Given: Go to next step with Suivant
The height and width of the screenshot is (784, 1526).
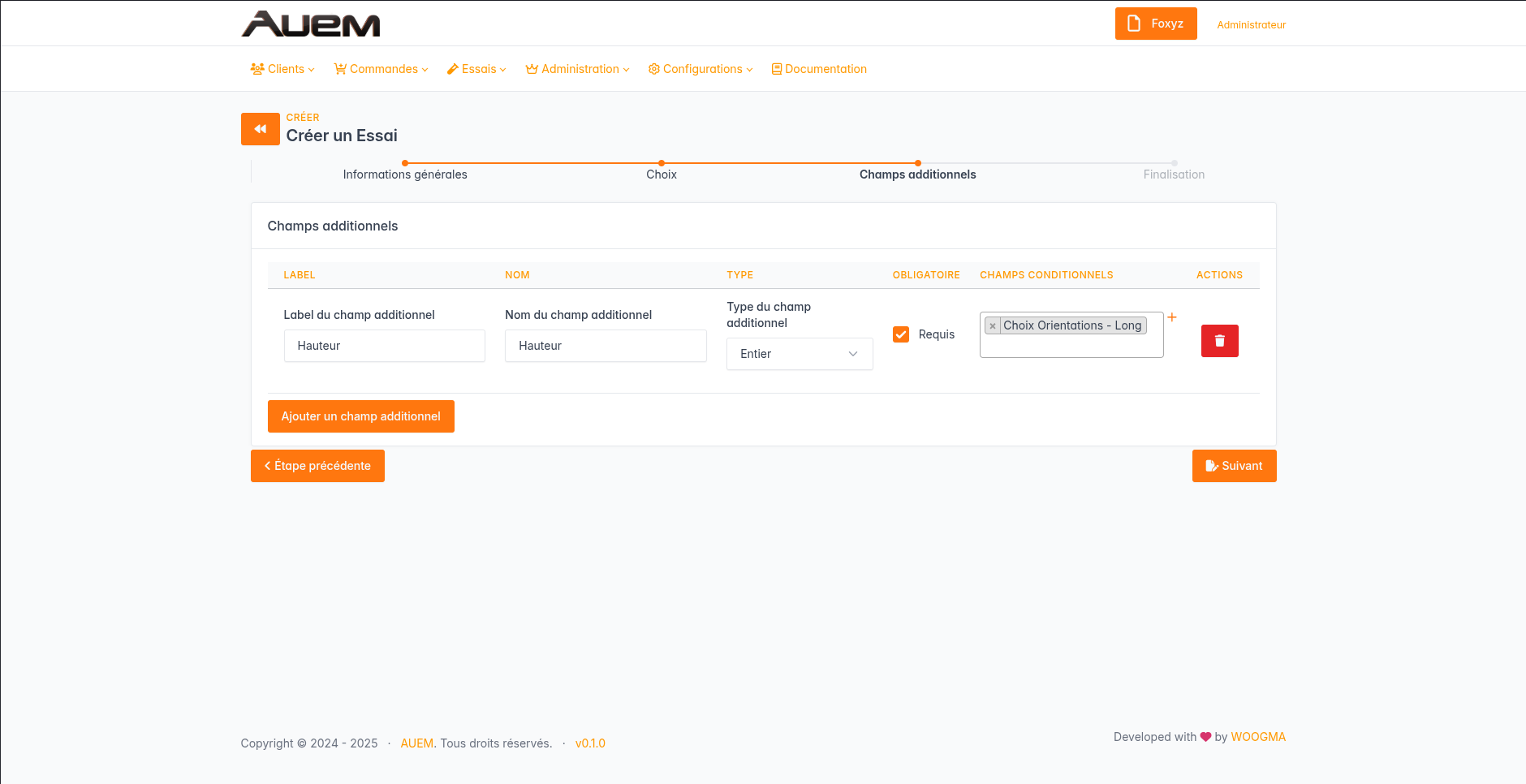Looking at the screenshot, I should click(1234, 466).
